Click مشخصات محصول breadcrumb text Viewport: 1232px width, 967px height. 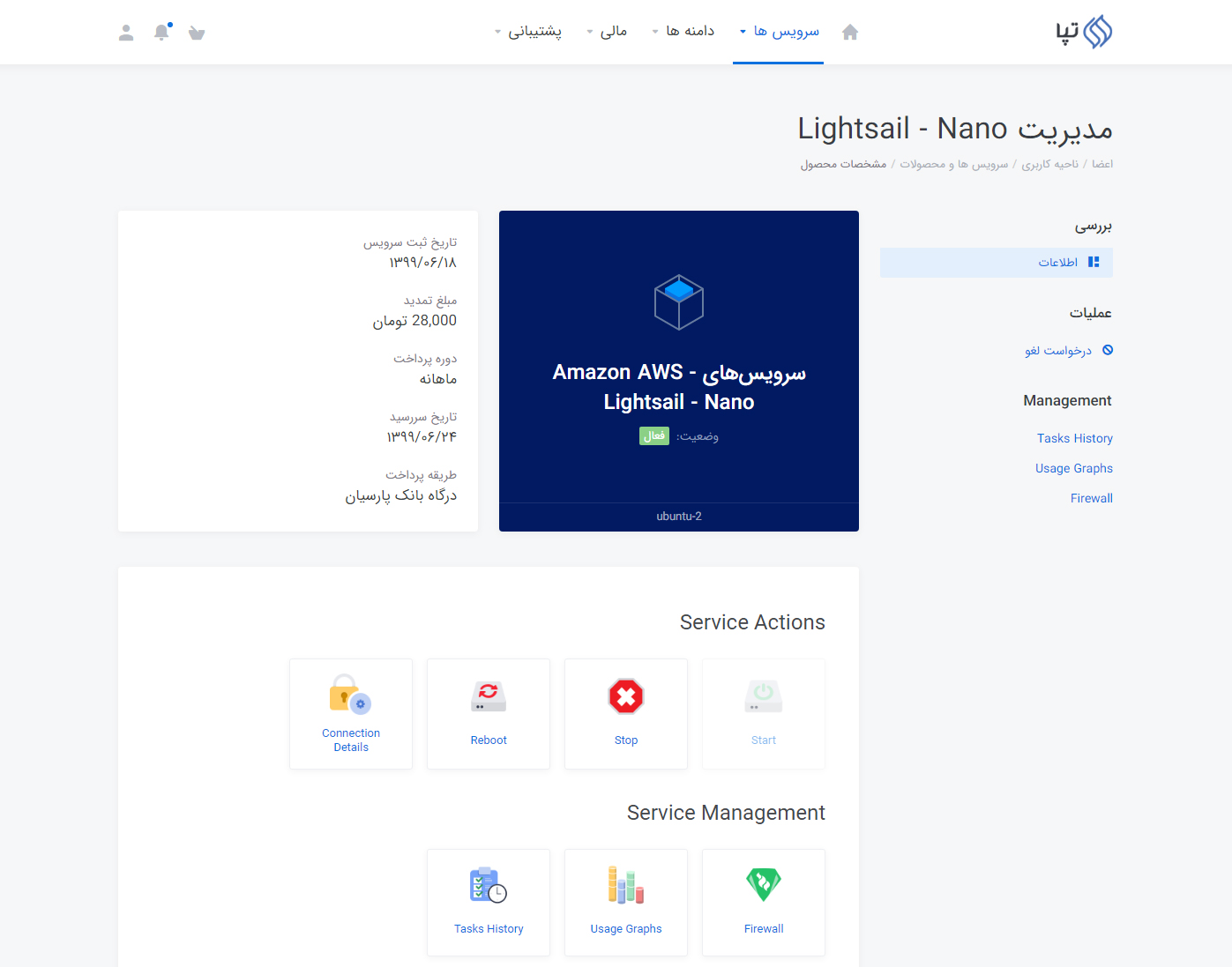843,164
